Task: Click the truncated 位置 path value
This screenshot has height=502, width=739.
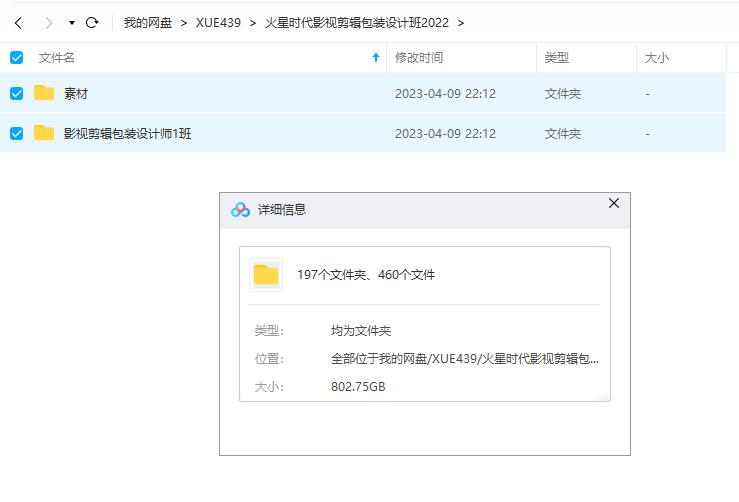Action: click(x=465, y=359)
